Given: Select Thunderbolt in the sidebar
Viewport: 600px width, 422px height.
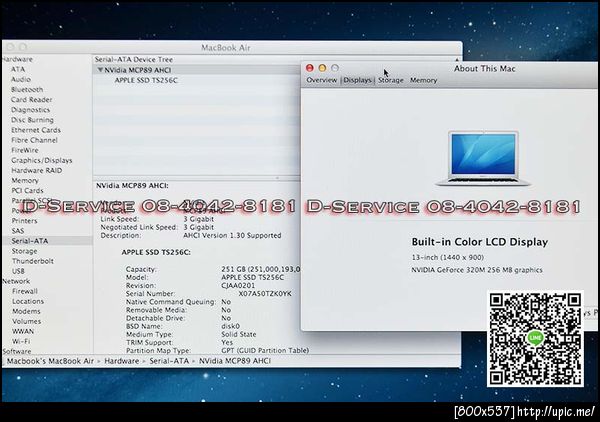Looking at the screenshot, I should pyautogui.click(x=33, y=261).
